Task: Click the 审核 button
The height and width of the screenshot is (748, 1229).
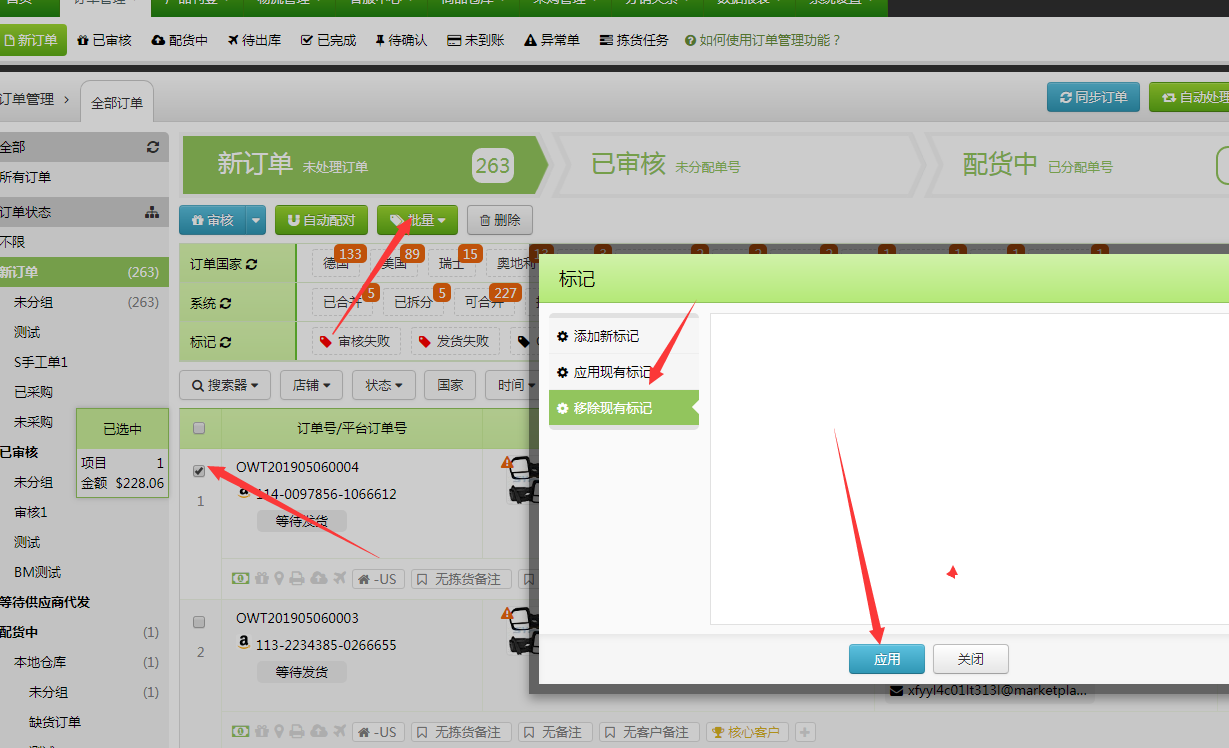Action: click(x=212, y=220)
